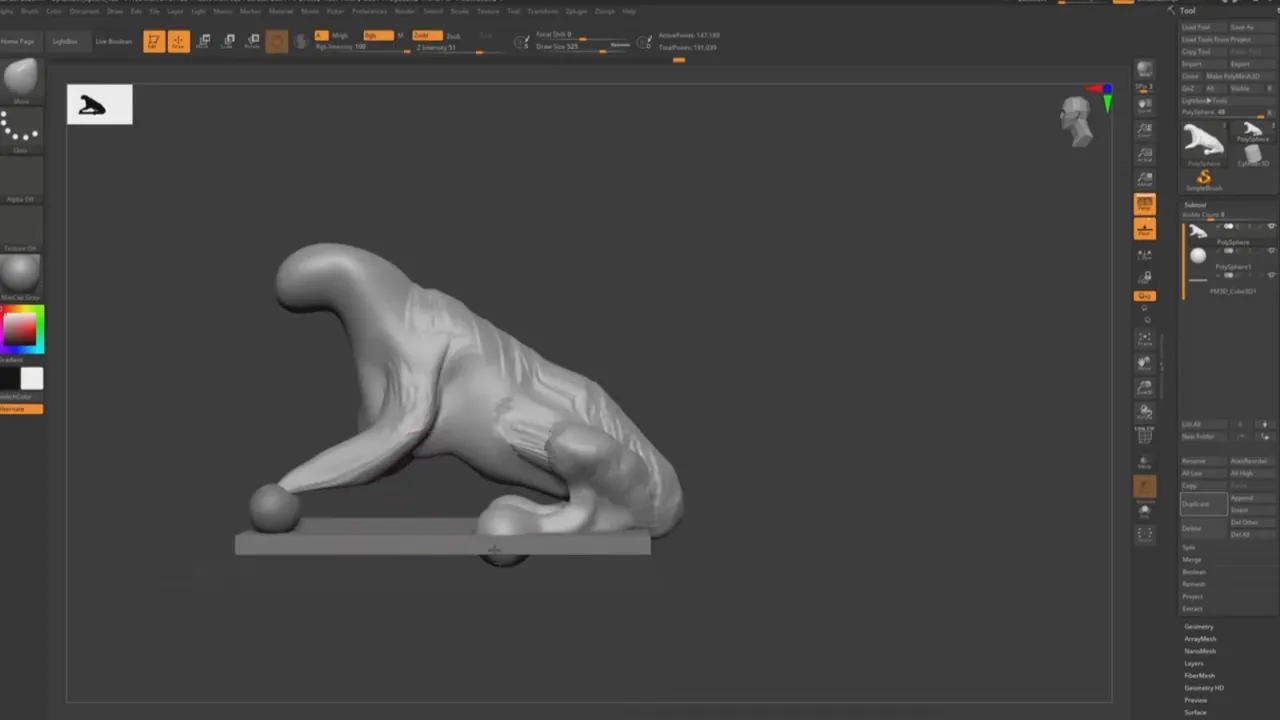Screen dimensions: 1280x720
Task: Toggle Live Boolean
Action: click(113, 42)
